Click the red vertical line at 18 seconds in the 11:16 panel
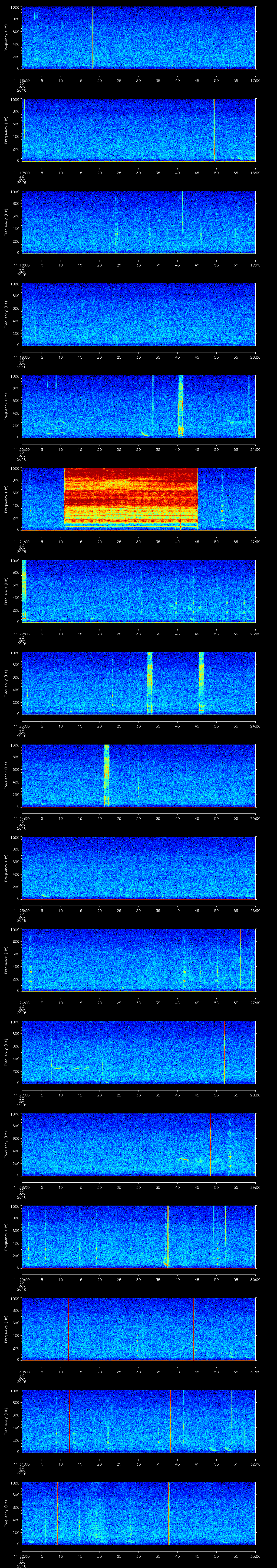Screen dimensions: 277x1568 [93, 38]
